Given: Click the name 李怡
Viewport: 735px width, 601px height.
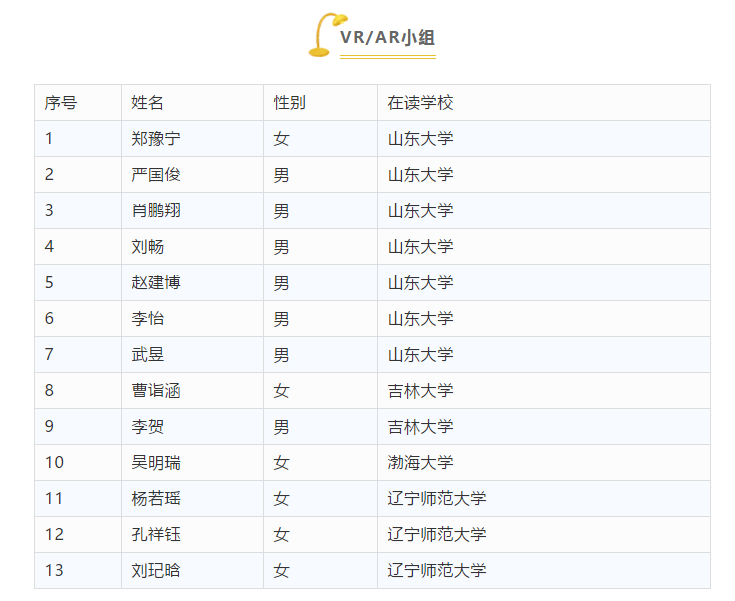Looking at the screenshot, I should click(x=148, y=319).
